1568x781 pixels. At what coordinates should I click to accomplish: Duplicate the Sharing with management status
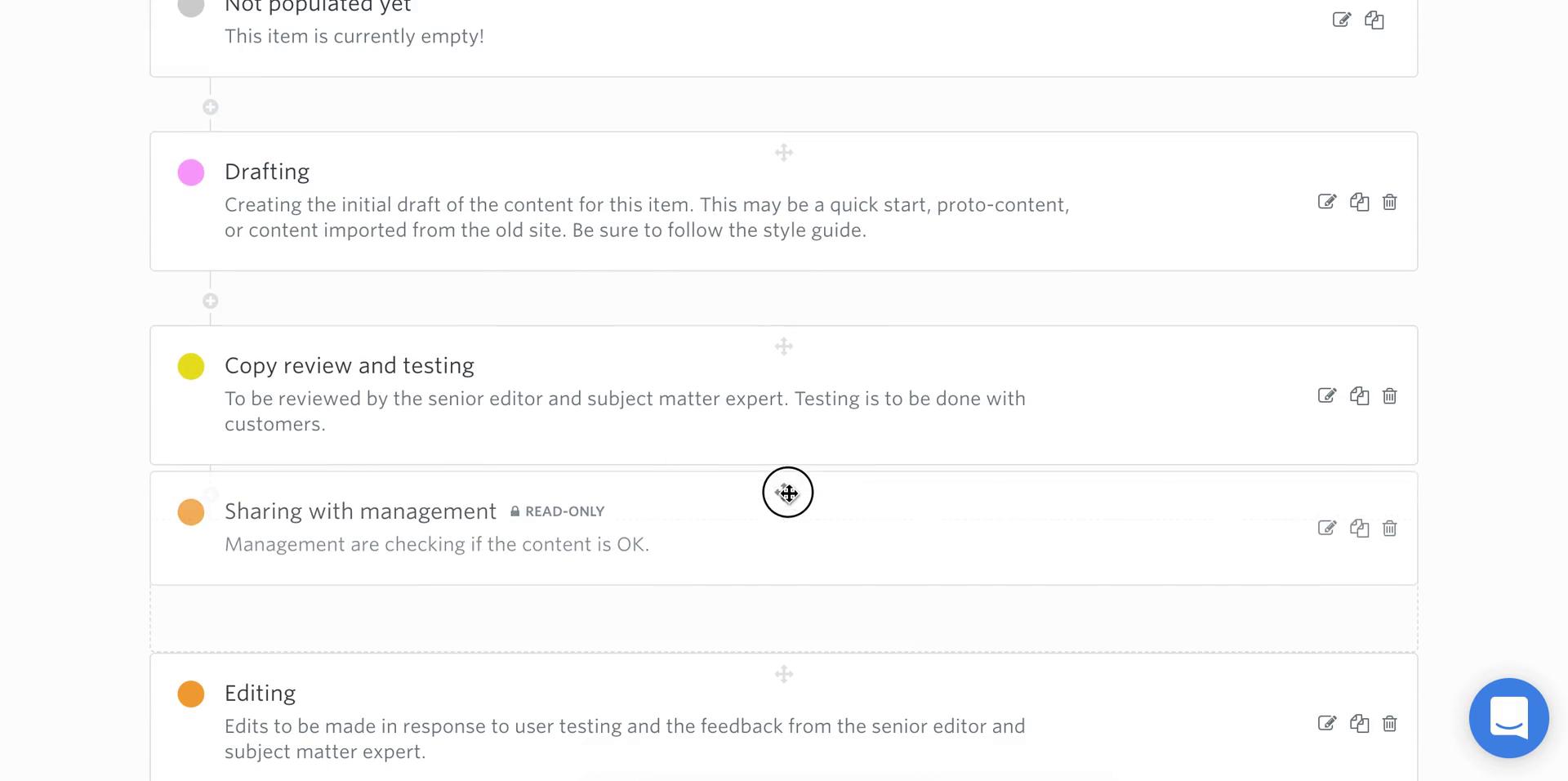click(1359, 529)
